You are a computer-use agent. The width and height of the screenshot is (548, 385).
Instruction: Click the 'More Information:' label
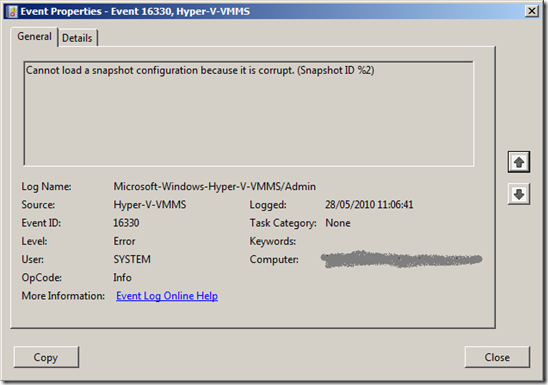click(63, 296)
